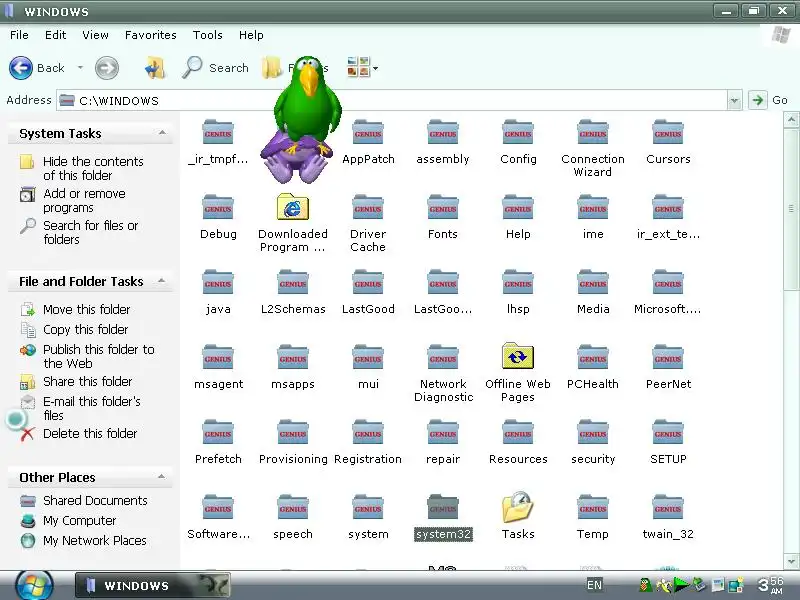Select the Temp folder icon
Screen dimensions: 800x600
[593, 507]
